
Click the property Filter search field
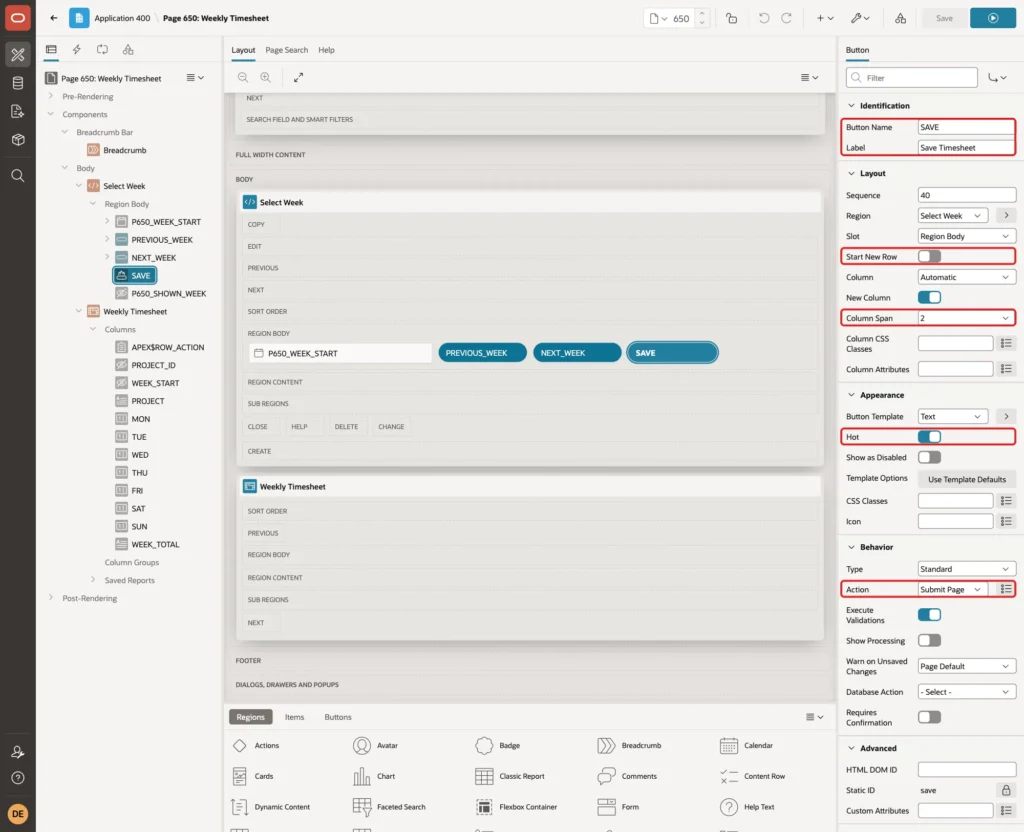click(912, 78)
